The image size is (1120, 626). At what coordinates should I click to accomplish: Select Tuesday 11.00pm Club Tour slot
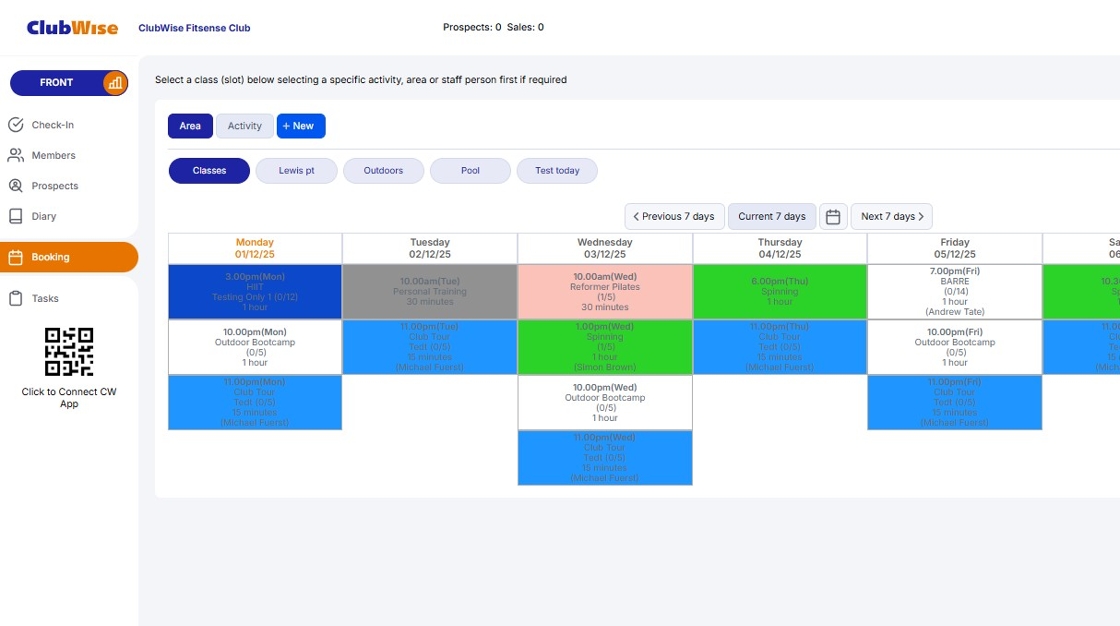tap(430, 347)
